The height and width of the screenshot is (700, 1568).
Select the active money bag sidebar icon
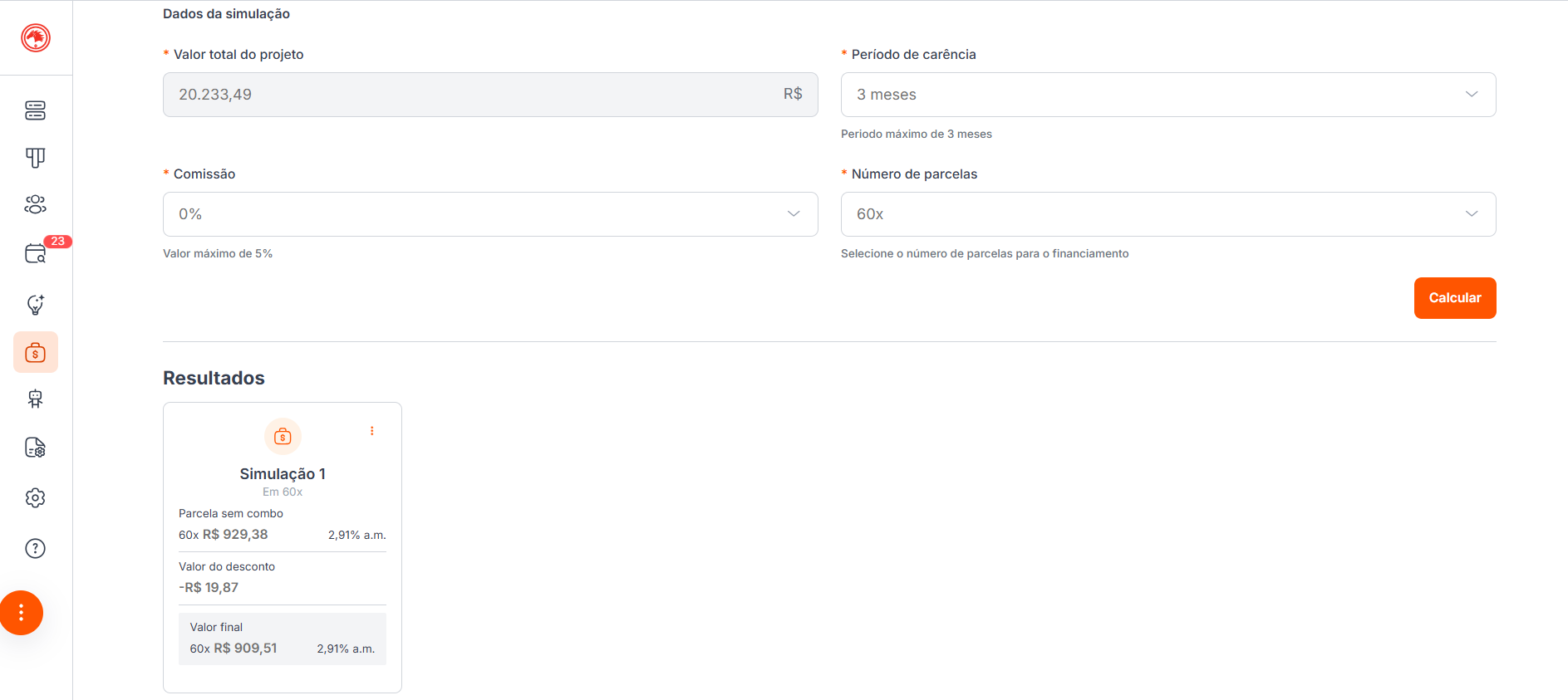[35, 353]
